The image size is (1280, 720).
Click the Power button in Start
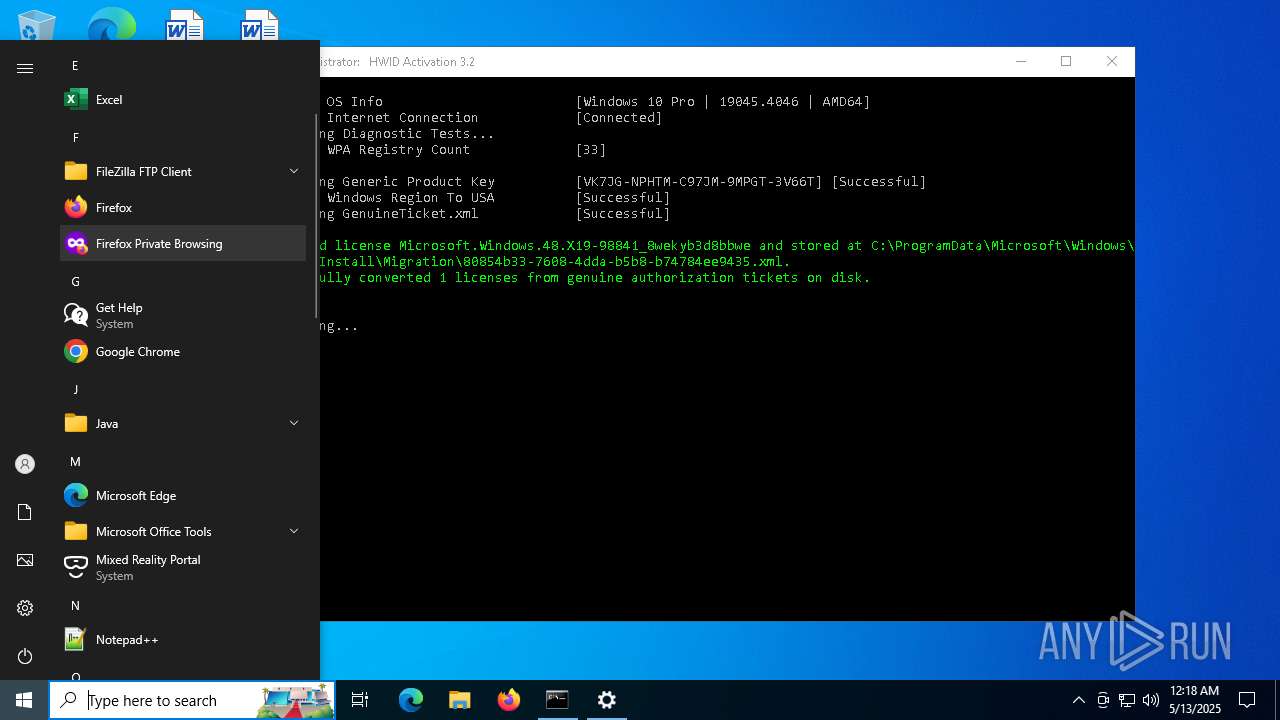click(x=25, y=656)
